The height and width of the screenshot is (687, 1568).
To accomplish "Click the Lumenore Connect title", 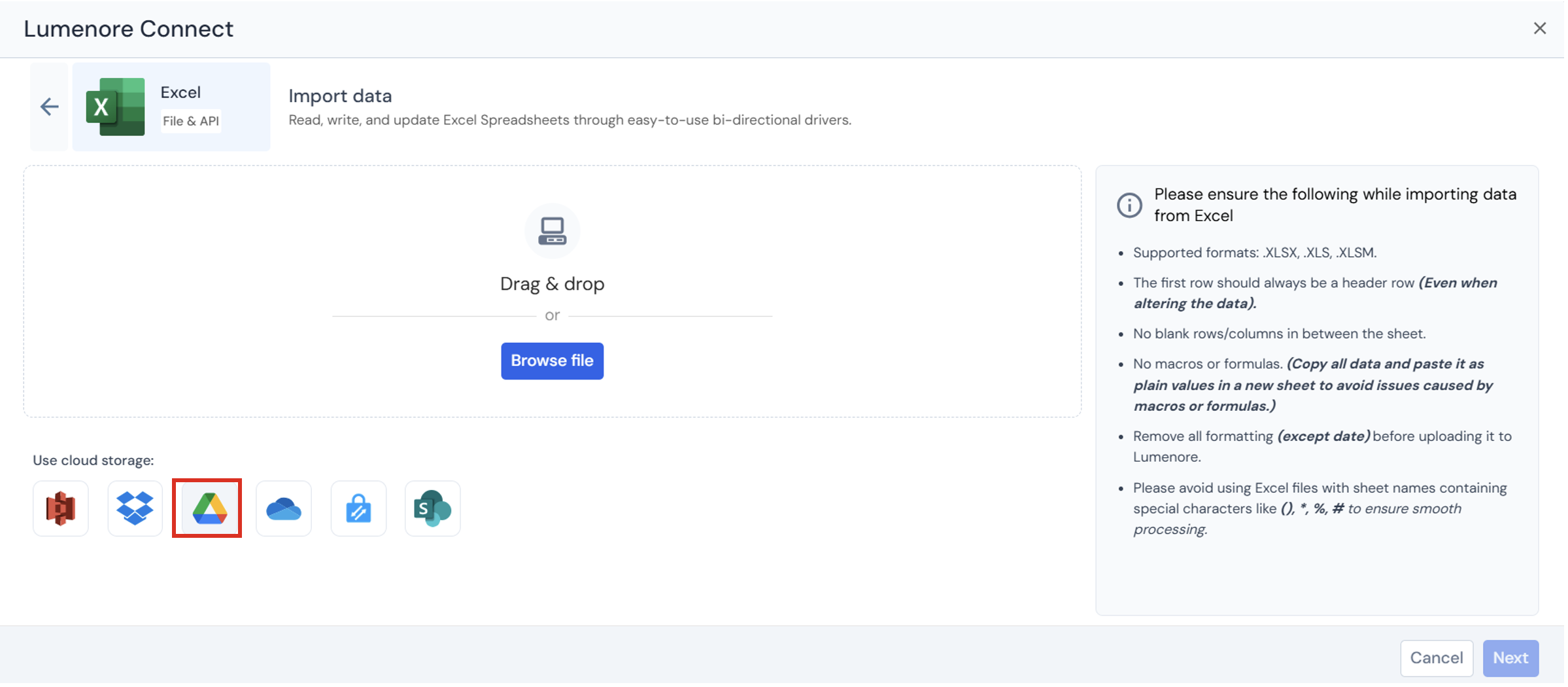I will coord(129,29).
